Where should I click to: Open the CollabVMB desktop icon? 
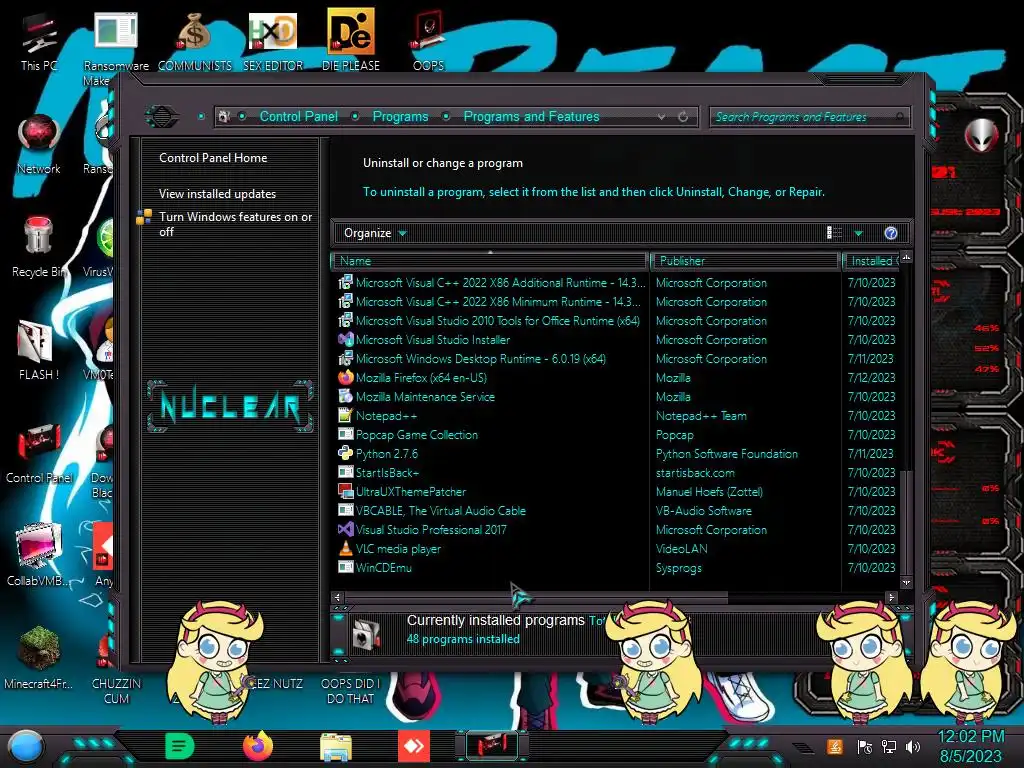[39, 555]
